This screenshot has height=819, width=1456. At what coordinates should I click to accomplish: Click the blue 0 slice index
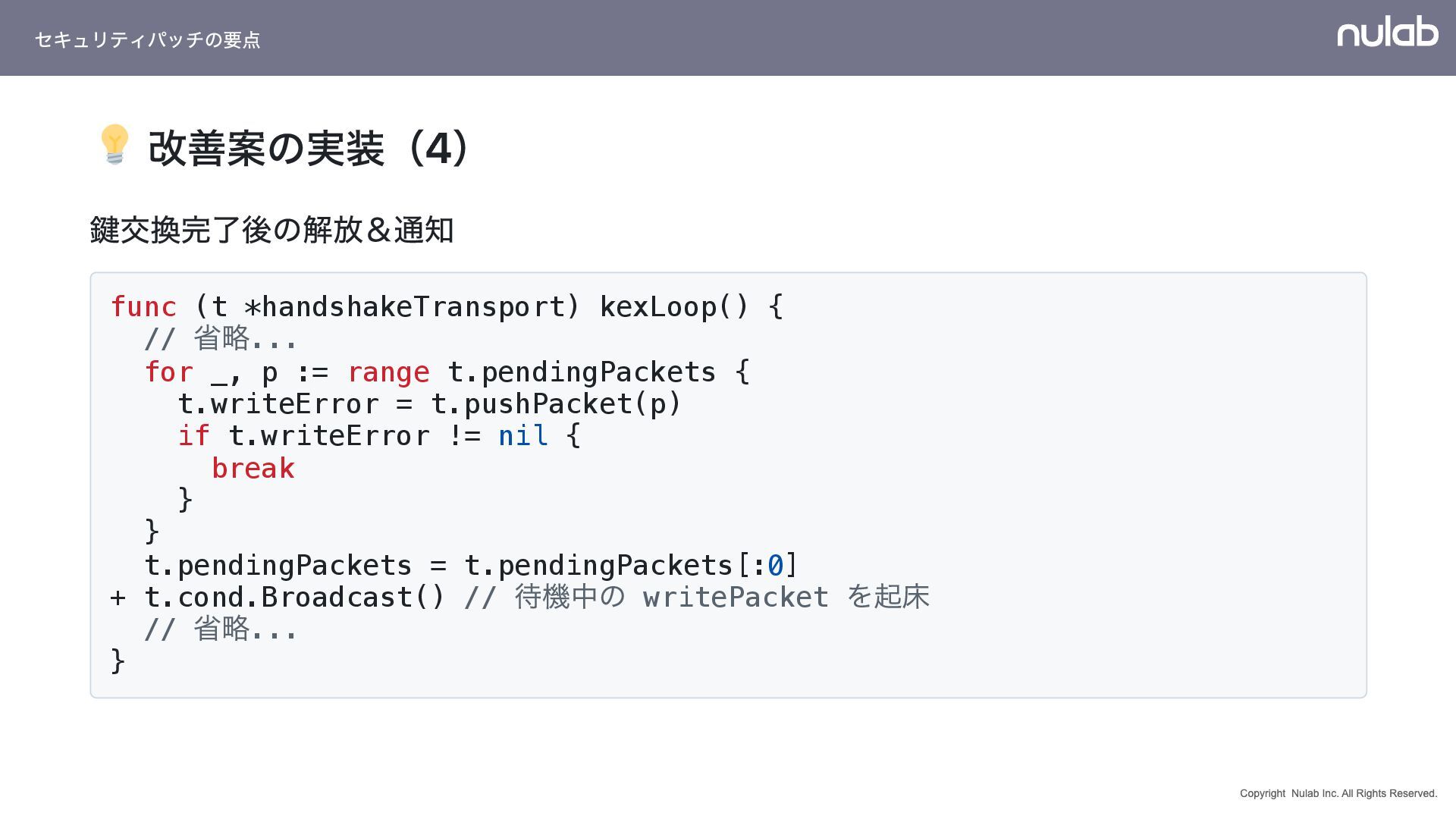click(x=775, y=566)
